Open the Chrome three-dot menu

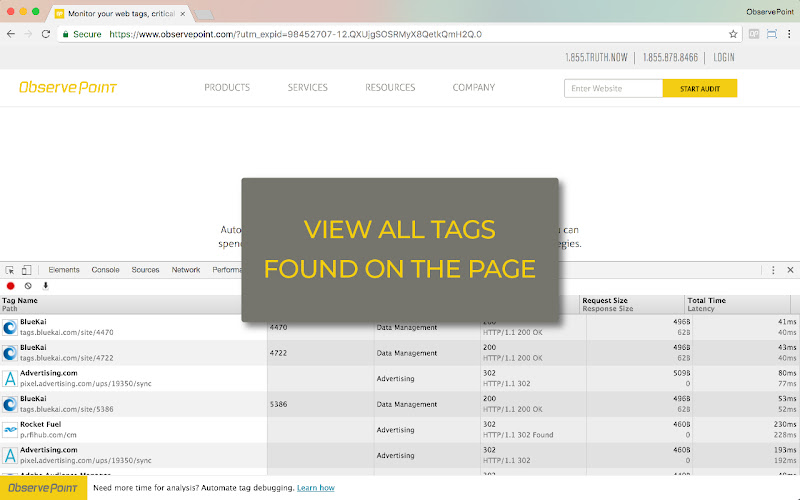pyautogui.click(x=789, y=34)
